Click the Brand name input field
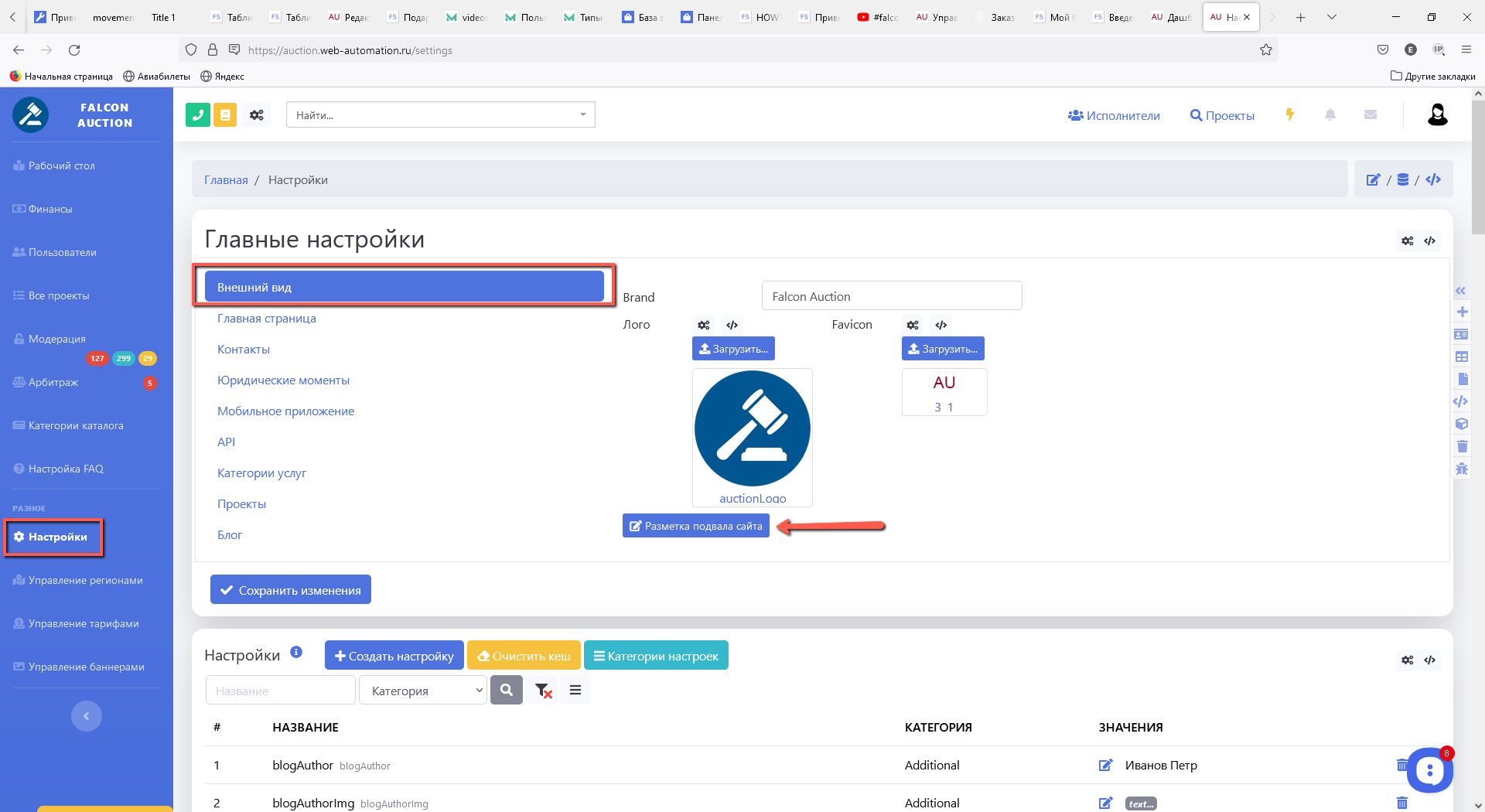Image resolution: width=1485 pixels, height=812 pixels. (891, 296)
